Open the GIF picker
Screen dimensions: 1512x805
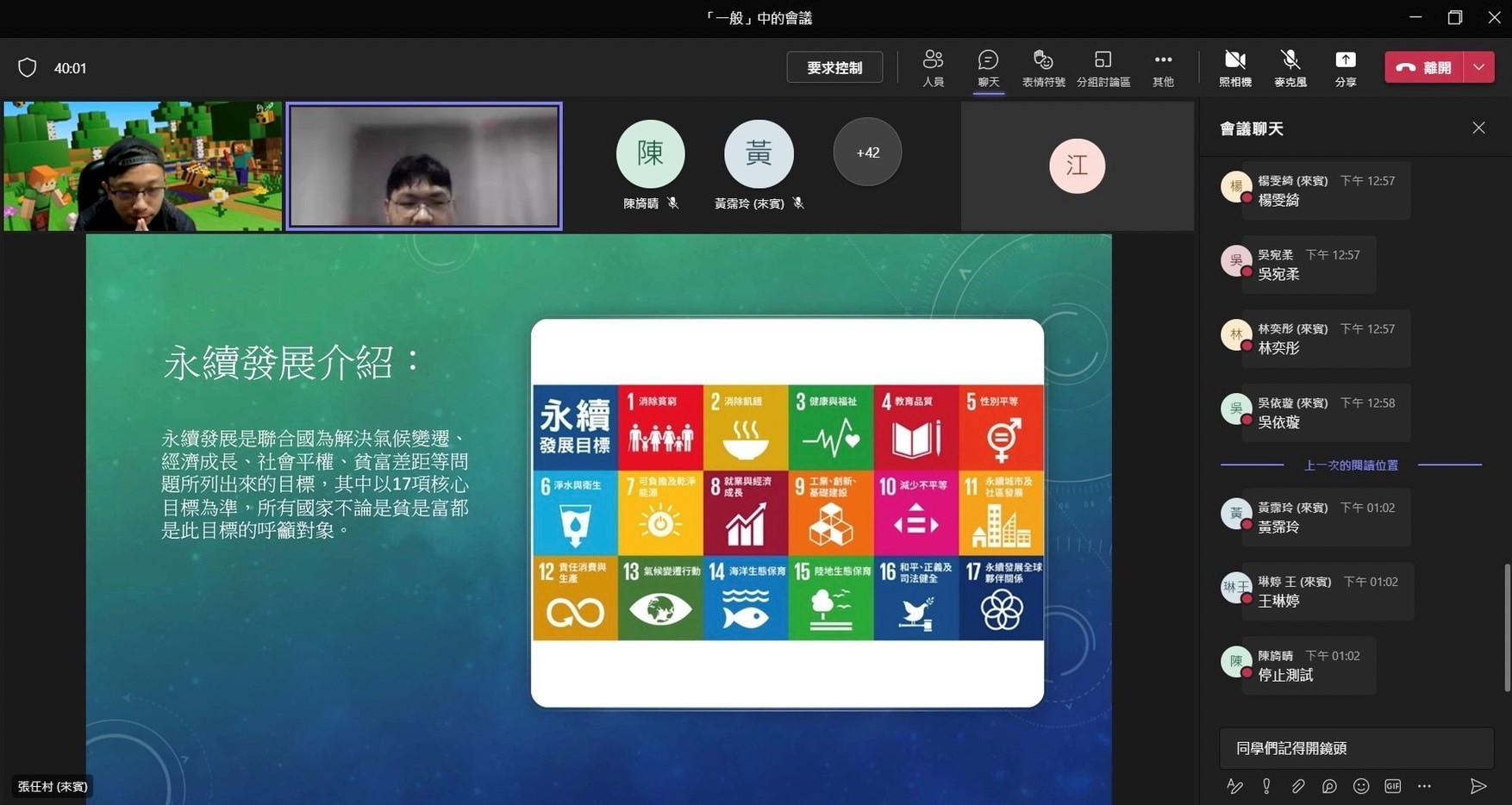pos(1392,786)
